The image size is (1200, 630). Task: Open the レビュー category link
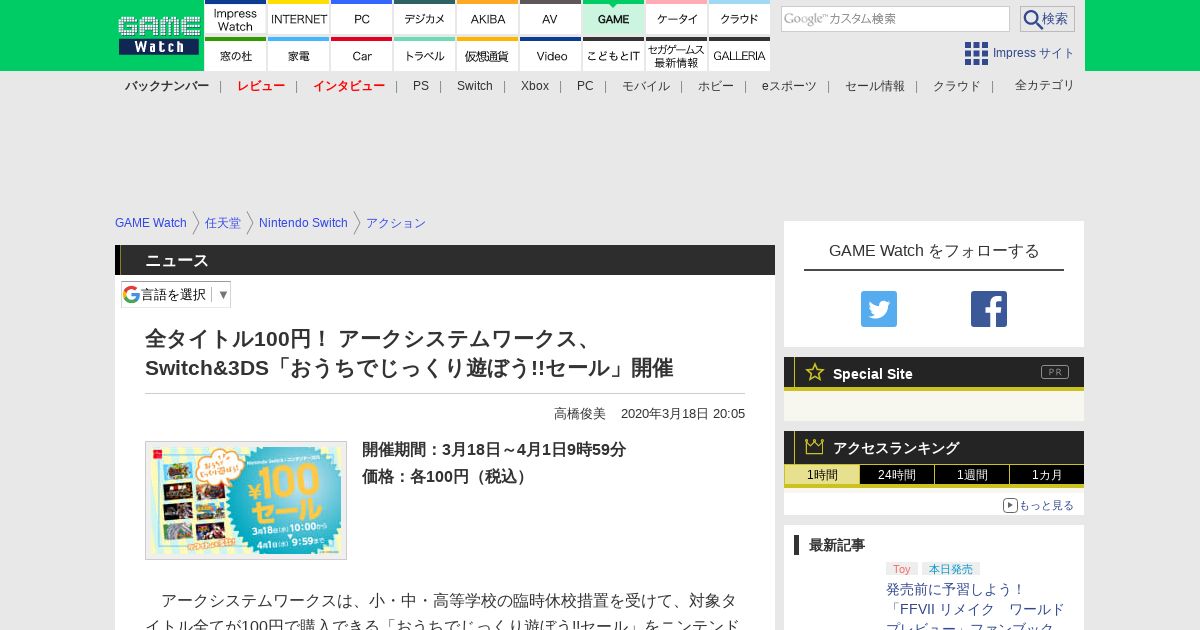point(261,86)
